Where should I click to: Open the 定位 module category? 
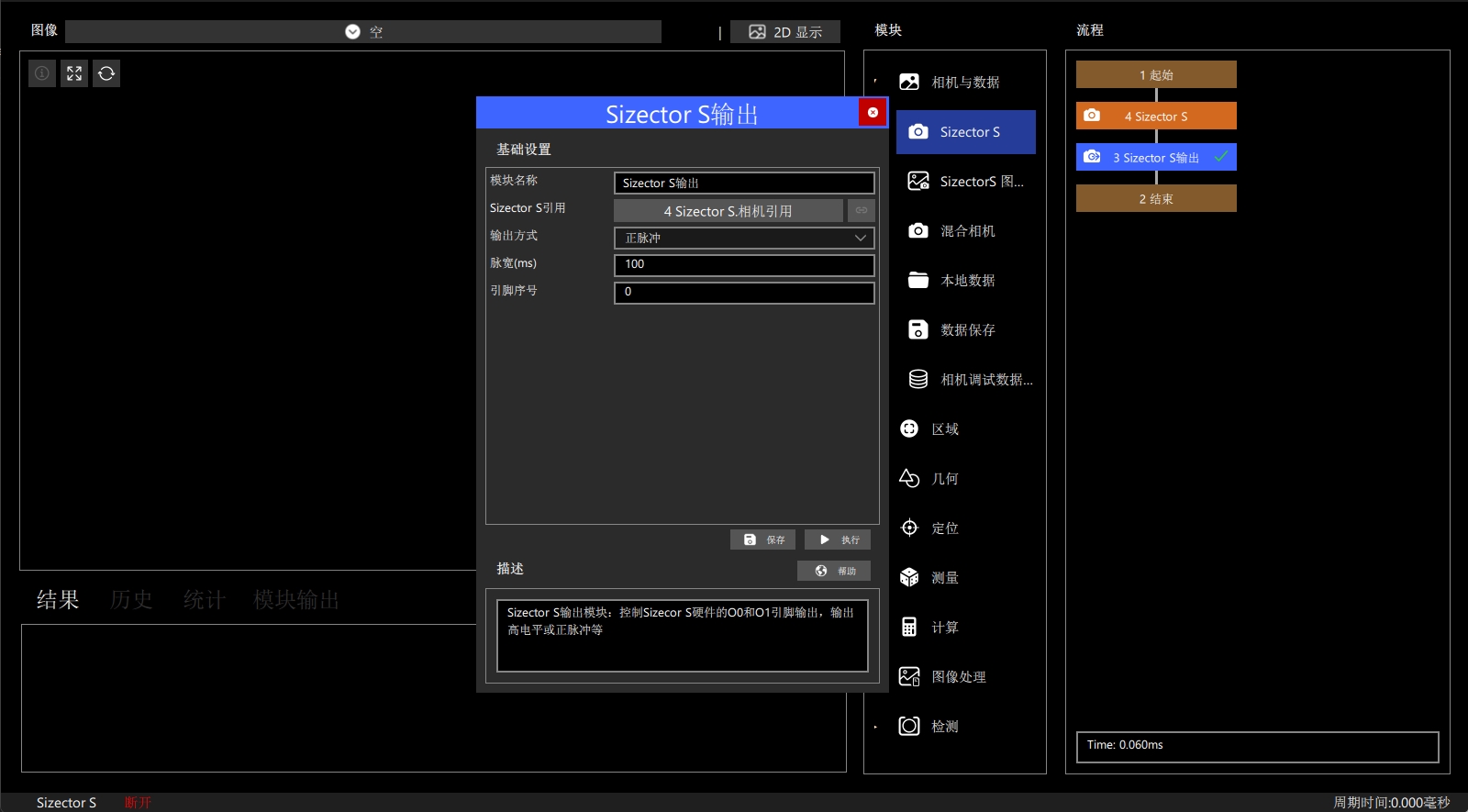(929, 528)
